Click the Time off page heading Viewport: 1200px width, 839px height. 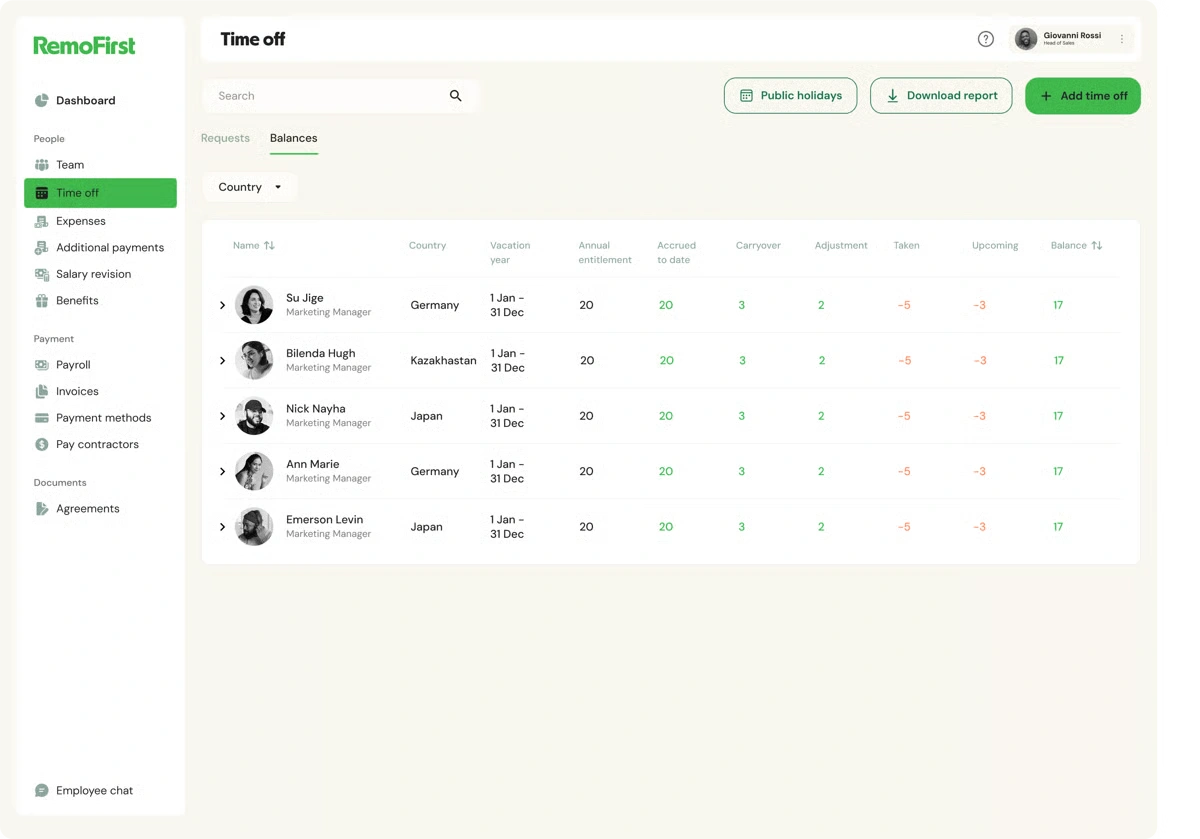pyautogui.click(x=253, y=40)
